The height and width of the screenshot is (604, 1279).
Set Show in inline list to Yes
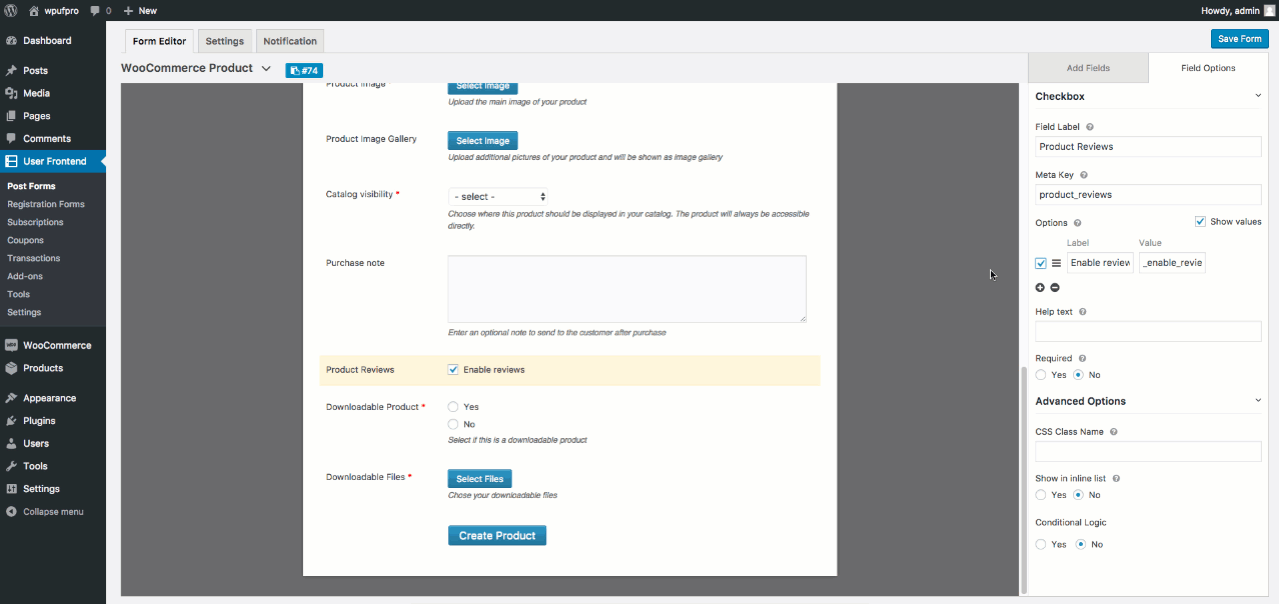1041,495
